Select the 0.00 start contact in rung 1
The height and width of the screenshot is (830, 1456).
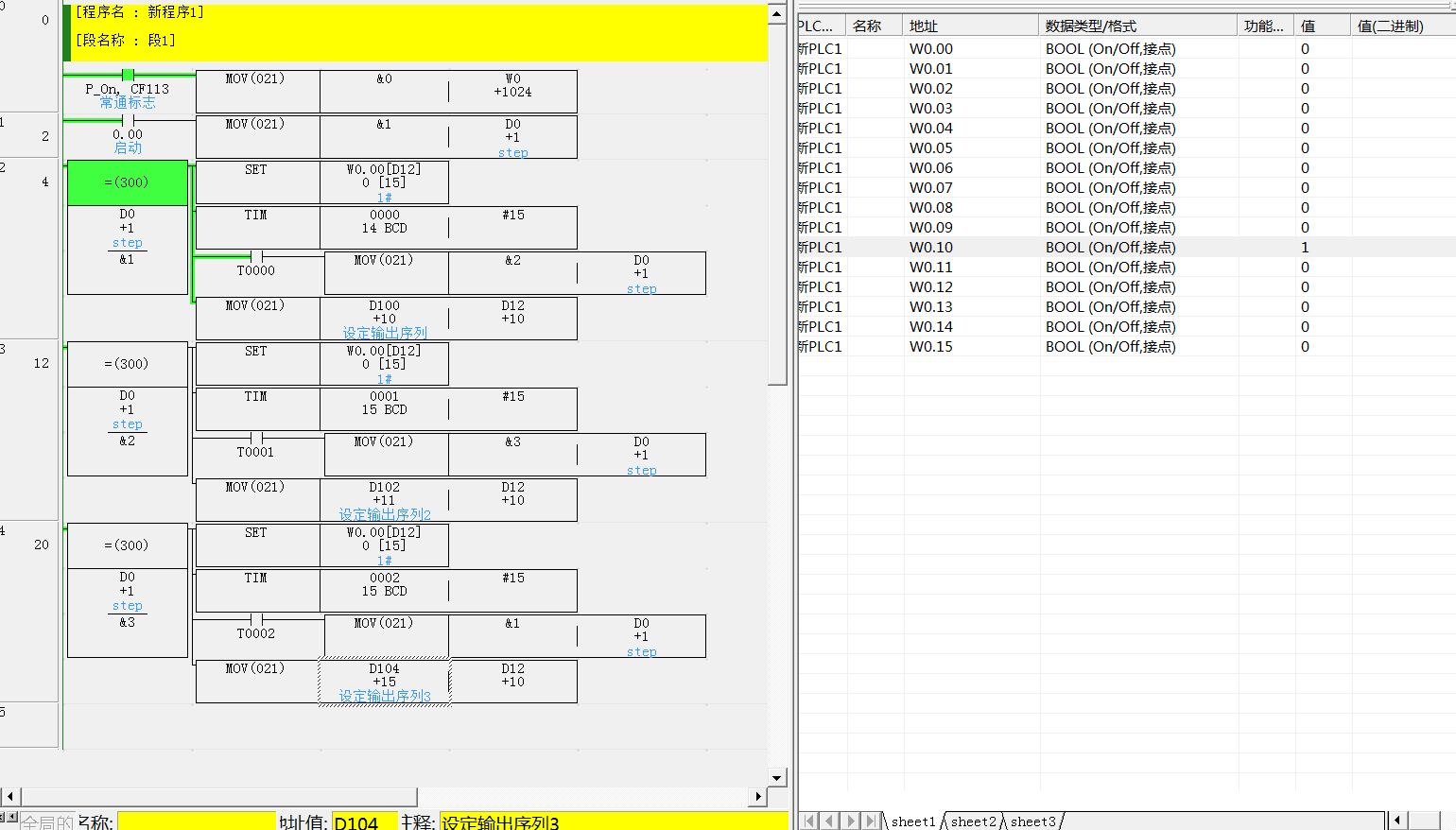click(x=128, y=120)
